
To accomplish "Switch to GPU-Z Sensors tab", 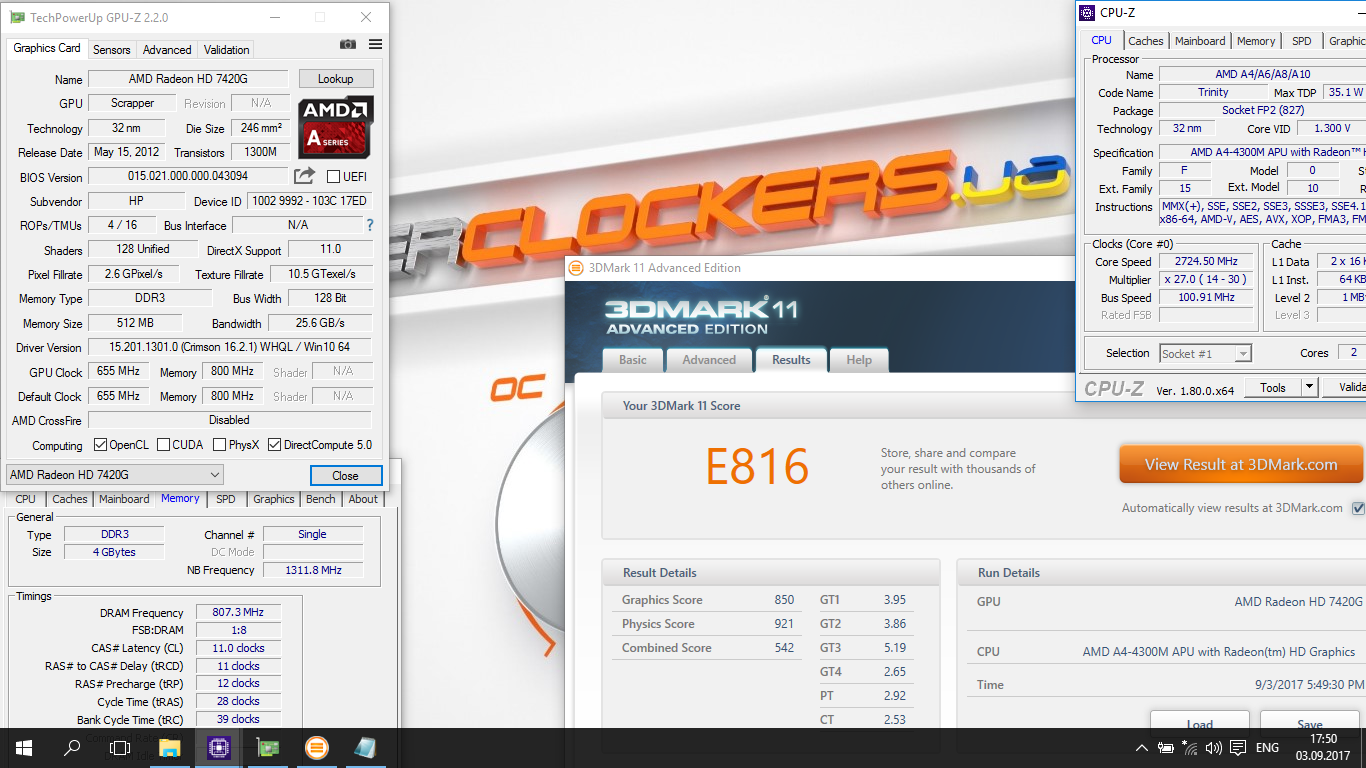I will 111,49.
